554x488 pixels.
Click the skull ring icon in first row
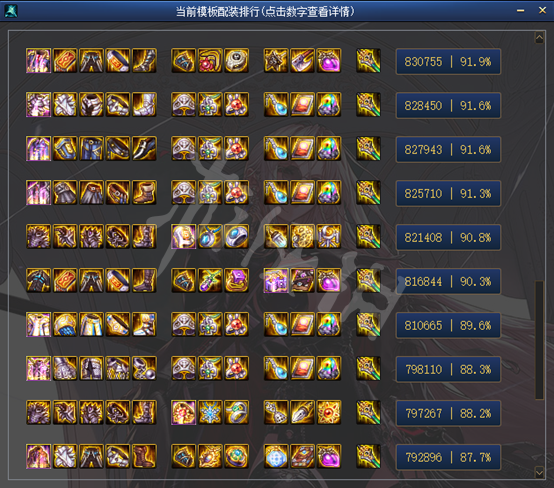tap(236, 60)
